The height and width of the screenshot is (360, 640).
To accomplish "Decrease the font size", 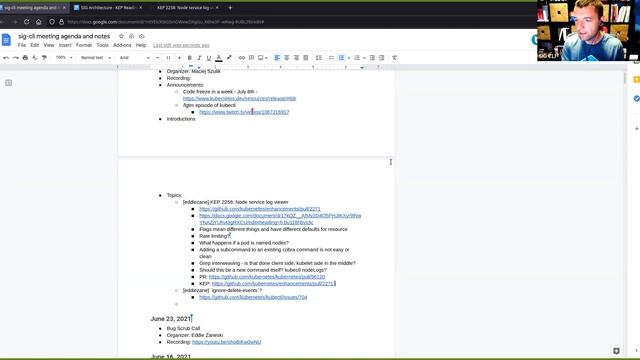I will click(158, 58).
